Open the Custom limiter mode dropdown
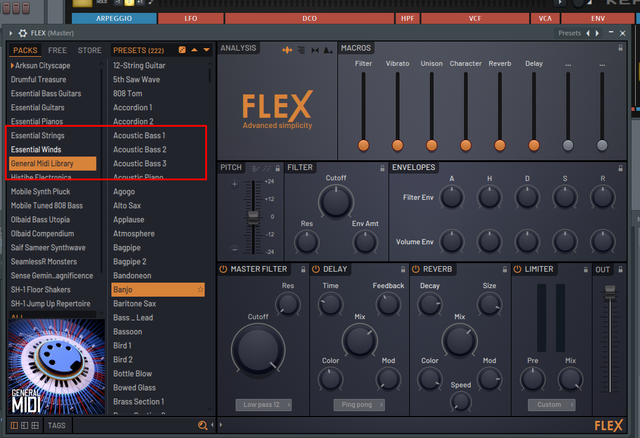 (x=551, y=405)
